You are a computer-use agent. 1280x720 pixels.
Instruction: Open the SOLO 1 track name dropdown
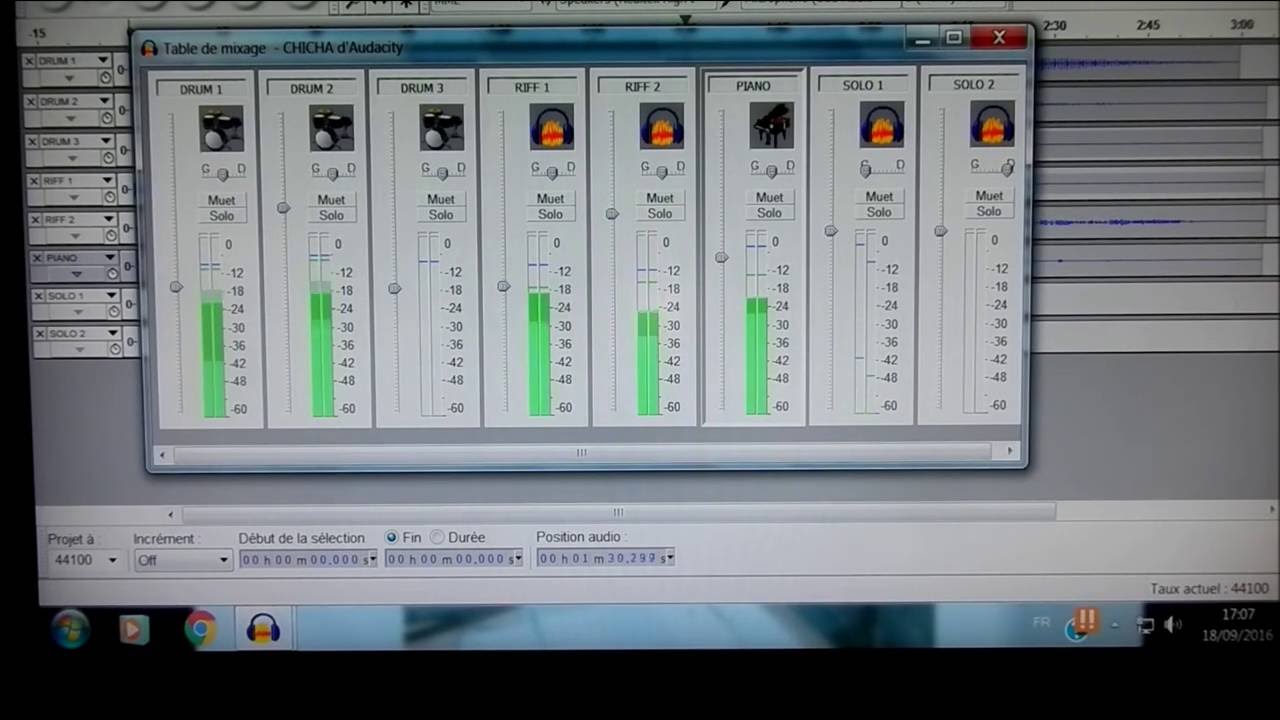111,295
